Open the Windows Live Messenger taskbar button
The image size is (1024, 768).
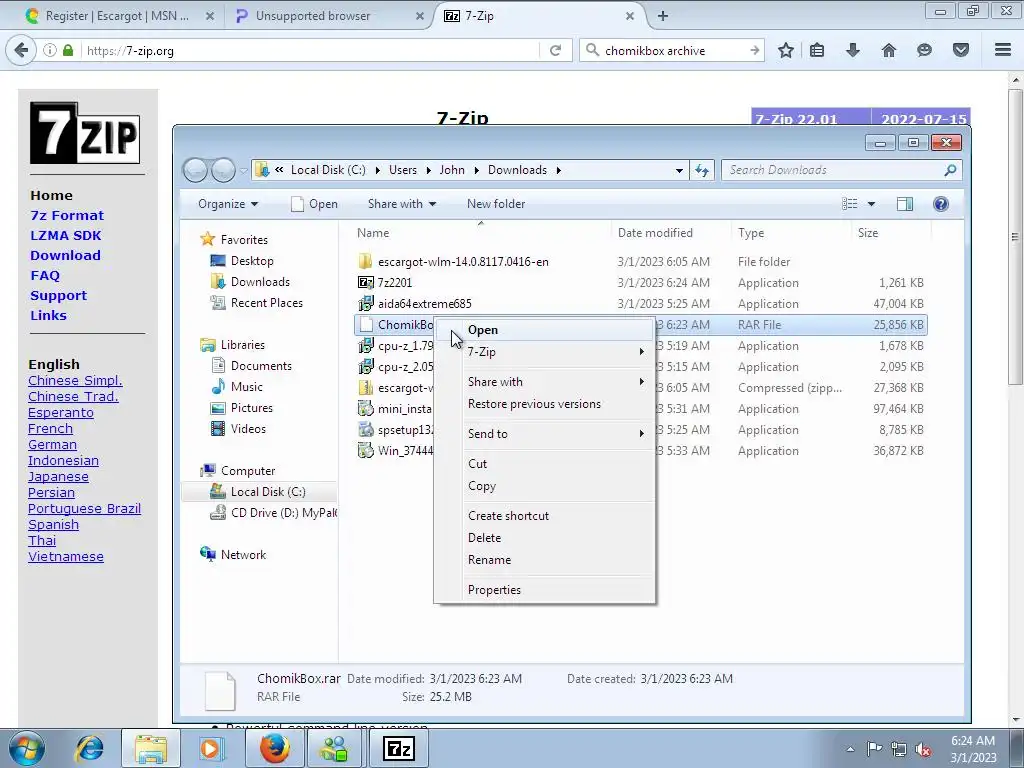click(x=335, y=748)
